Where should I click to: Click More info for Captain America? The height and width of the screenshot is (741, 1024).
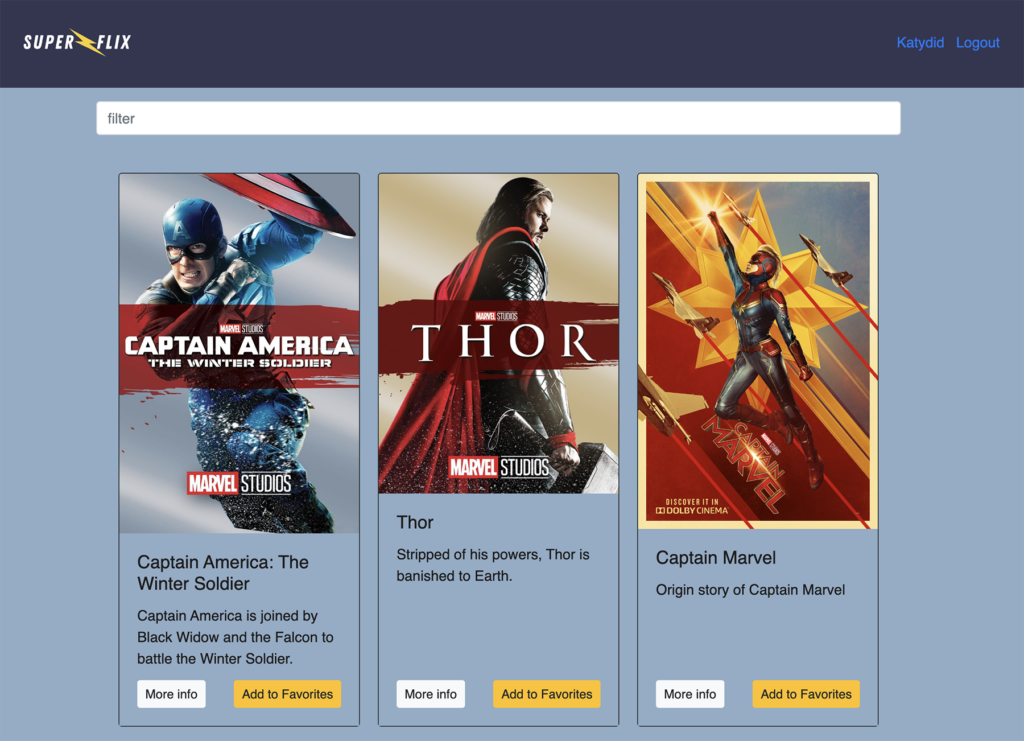(171, 694)
